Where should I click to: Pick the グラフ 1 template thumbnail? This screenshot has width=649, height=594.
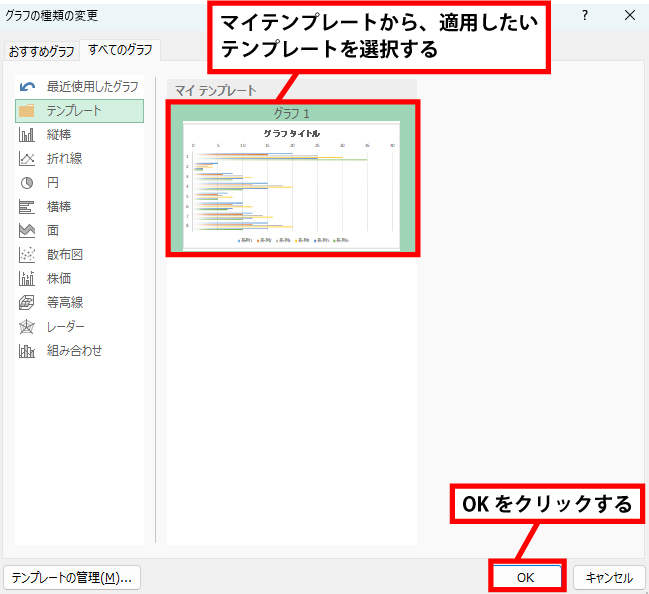(x=291, y=185)
